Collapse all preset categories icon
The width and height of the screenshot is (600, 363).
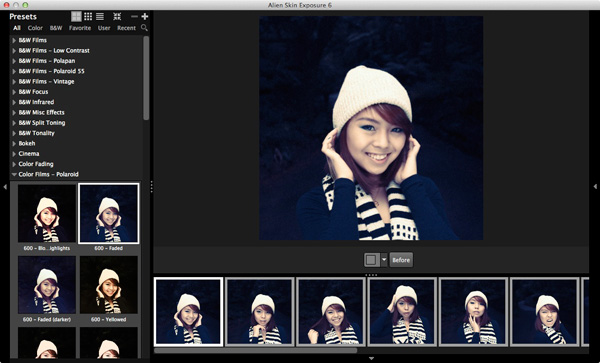117,16
